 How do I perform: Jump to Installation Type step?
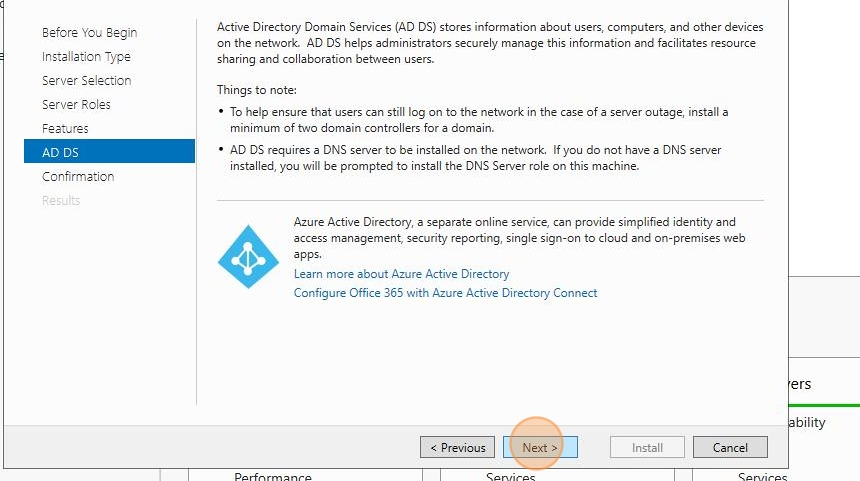pos(86,56)
